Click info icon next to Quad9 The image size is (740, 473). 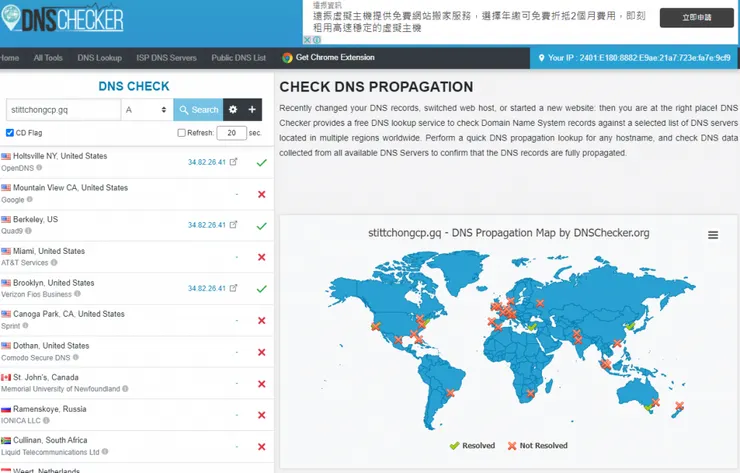click(x=36, y=231)
